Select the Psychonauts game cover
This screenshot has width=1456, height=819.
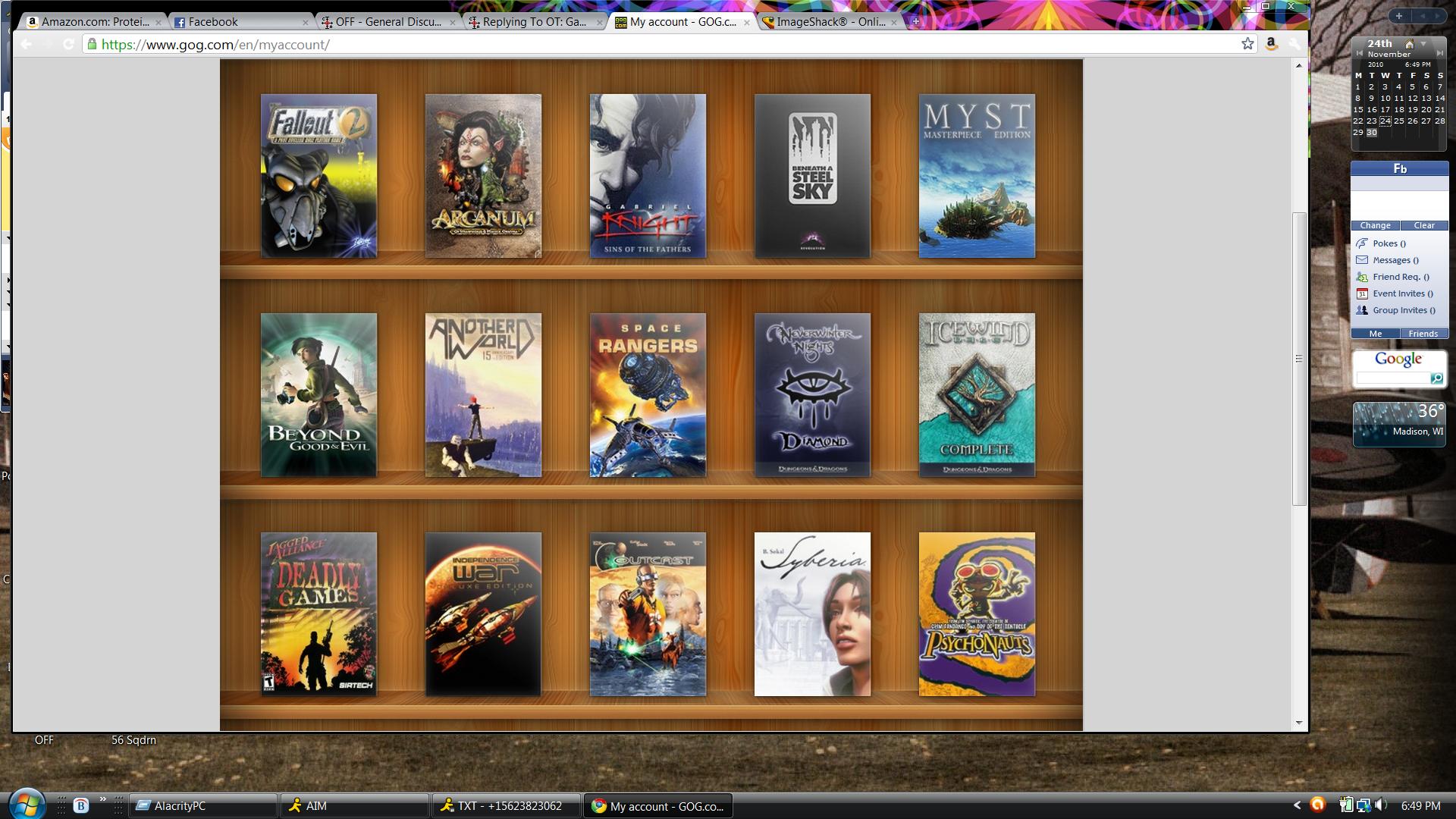tap(977, 614)
